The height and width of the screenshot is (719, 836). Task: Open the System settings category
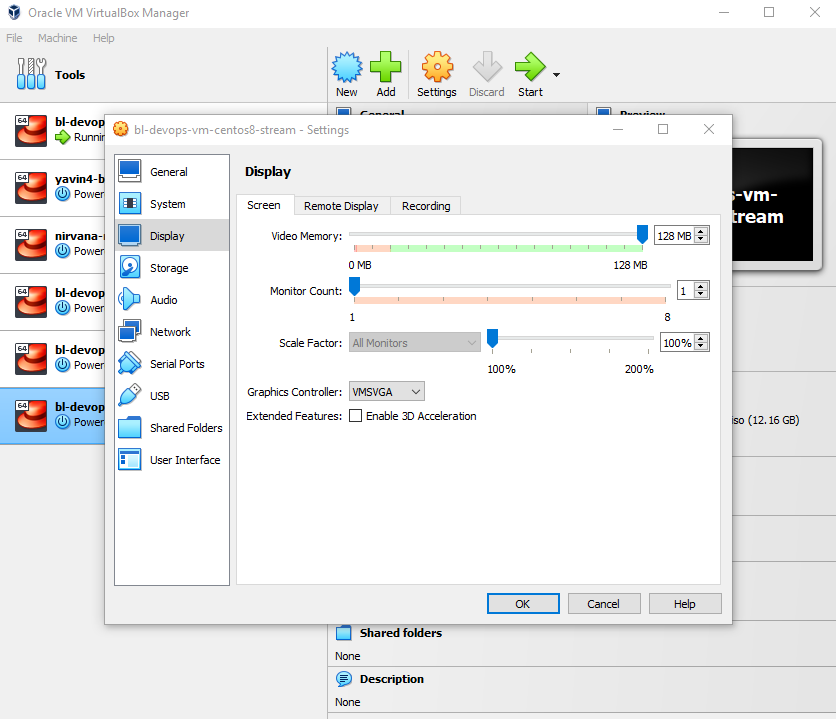tap(172, 204)
